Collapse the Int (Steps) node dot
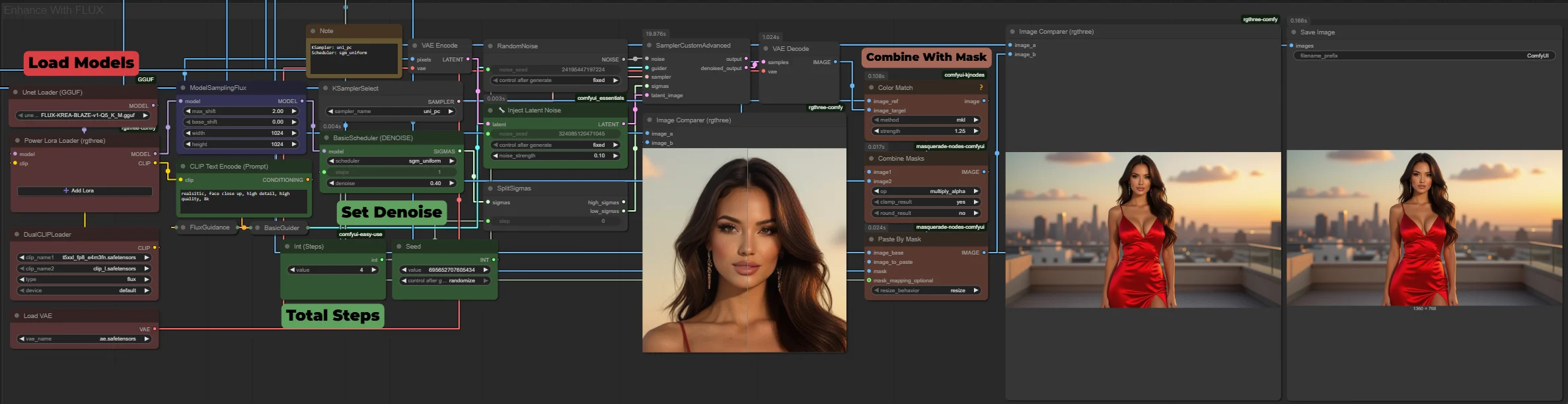This screenshot has height=404, width=1568. [287, 247]
